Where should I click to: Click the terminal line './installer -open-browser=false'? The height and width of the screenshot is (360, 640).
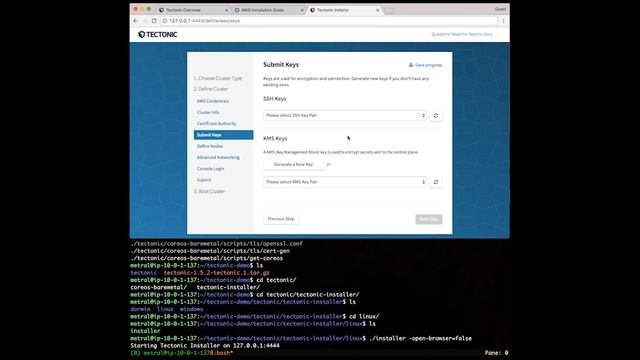click(x=420, y=338)
